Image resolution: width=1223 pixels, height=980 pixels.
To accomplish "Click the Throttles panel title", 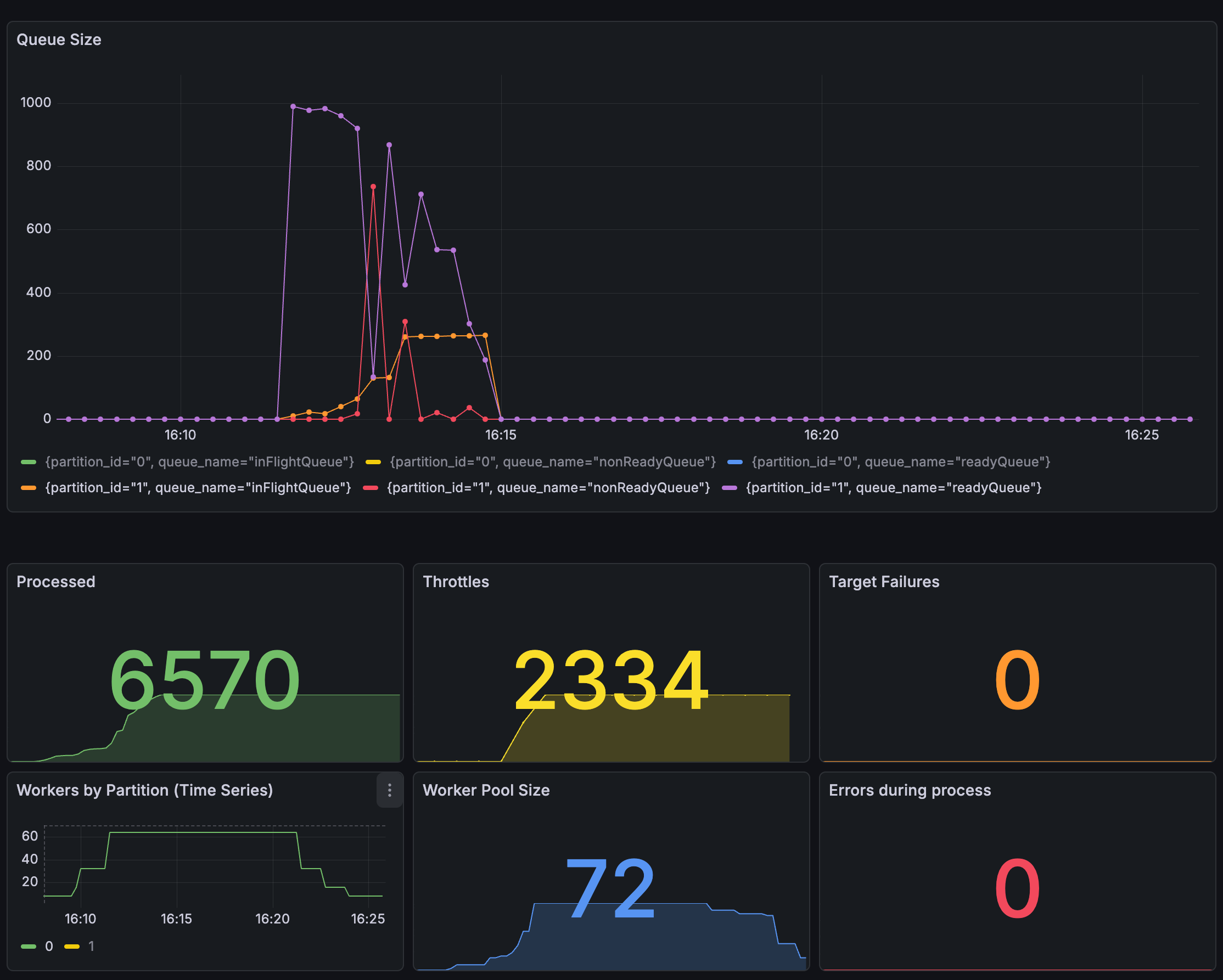I will (x=456, y=582).
